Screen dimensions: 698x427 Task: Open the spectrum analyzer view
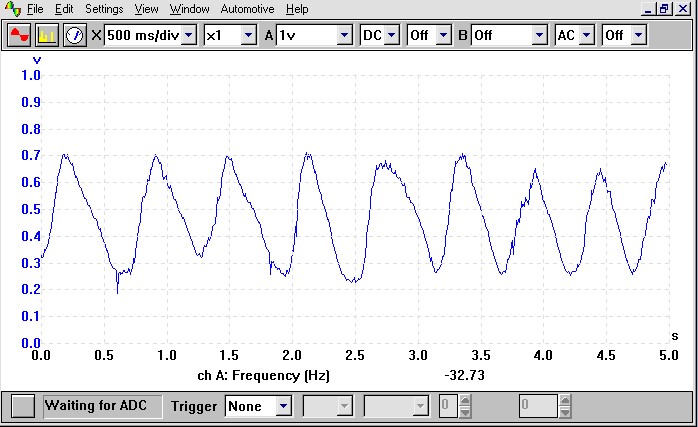[x=47, y=35]
